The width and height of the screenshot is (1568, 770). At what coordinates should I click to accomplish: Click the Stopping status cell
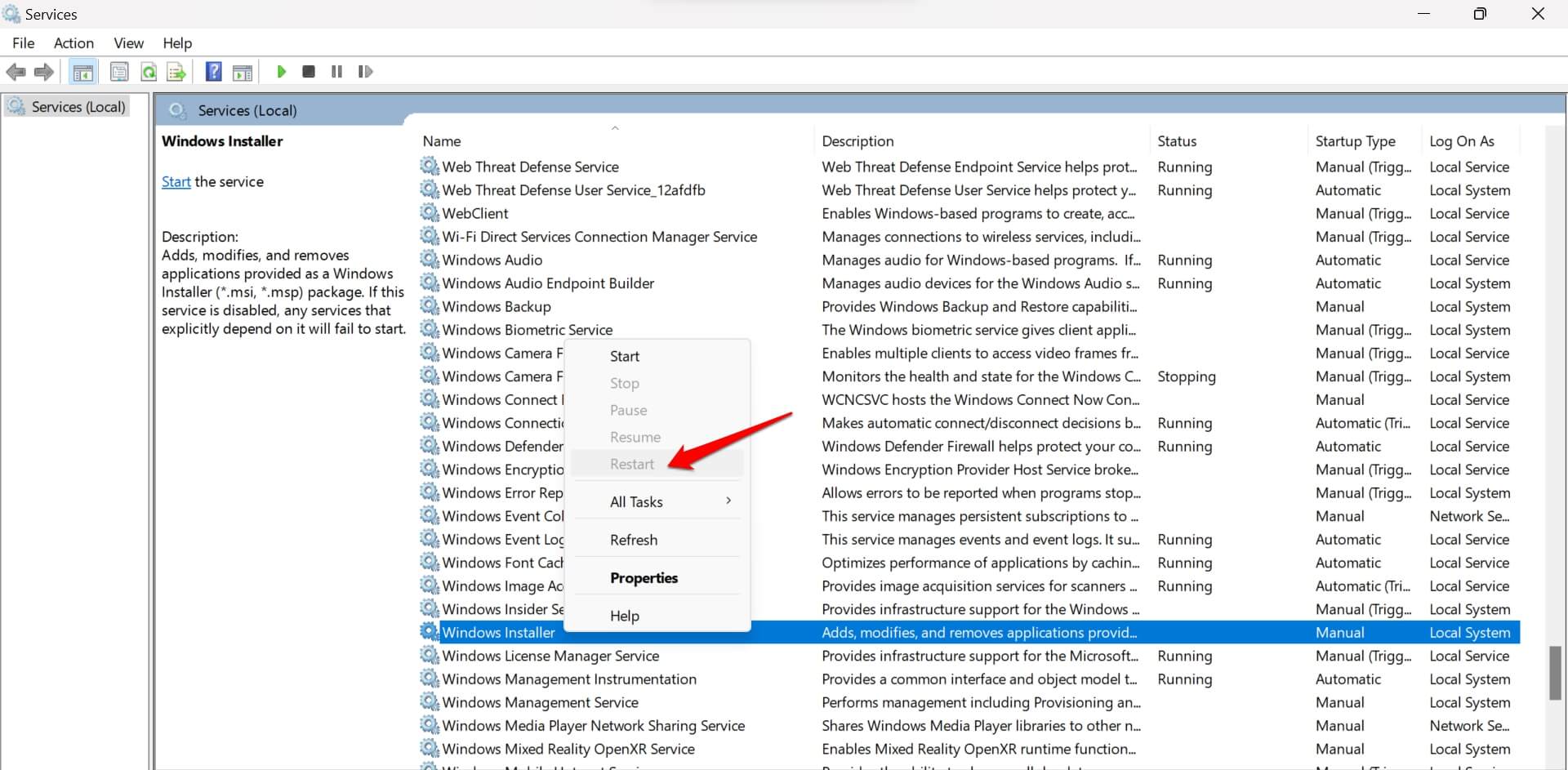click(1186, 376)
